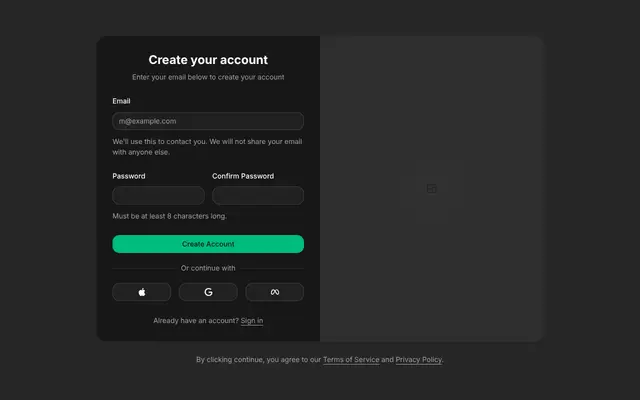Viewport: 640px width, 400px height.
Task: Continue with Google icon button
Action: click(208, 292)
